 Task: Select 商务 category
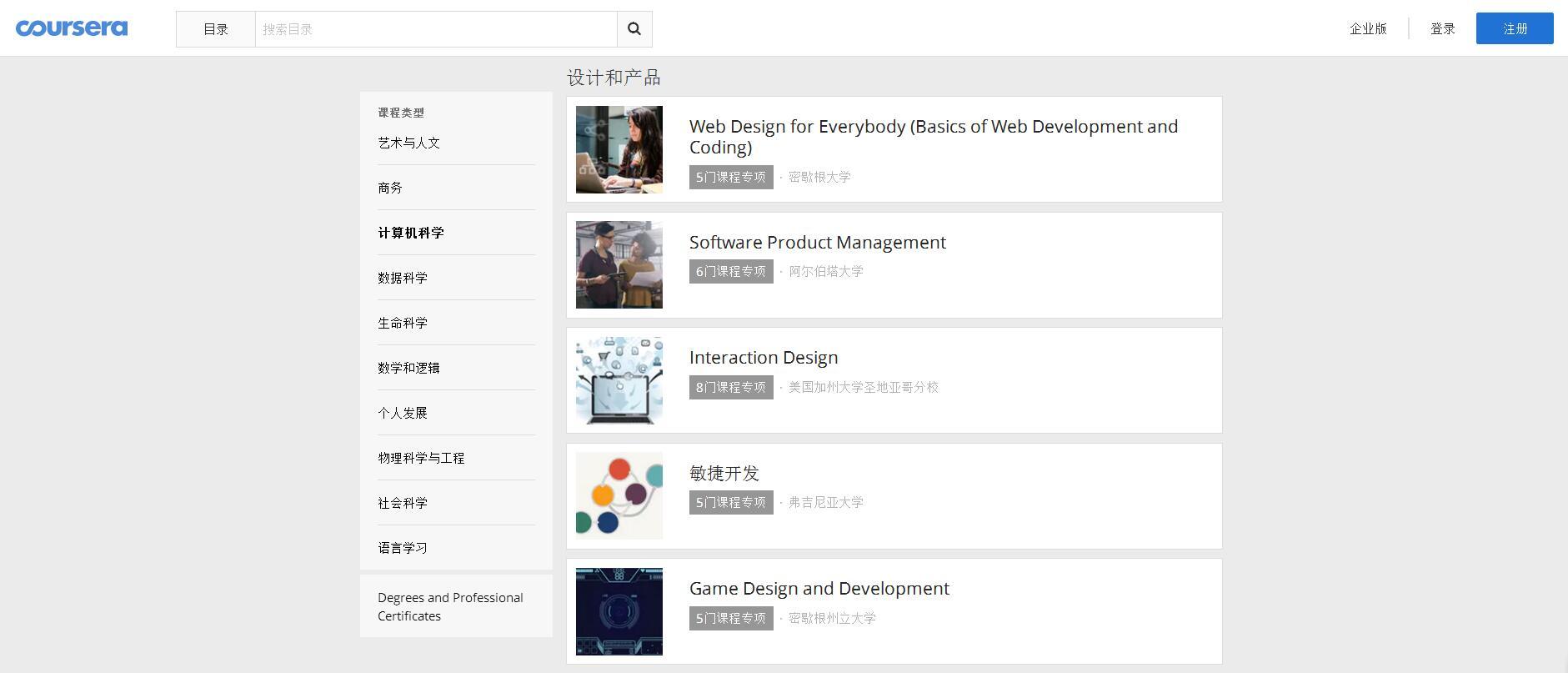click(390, 188)
